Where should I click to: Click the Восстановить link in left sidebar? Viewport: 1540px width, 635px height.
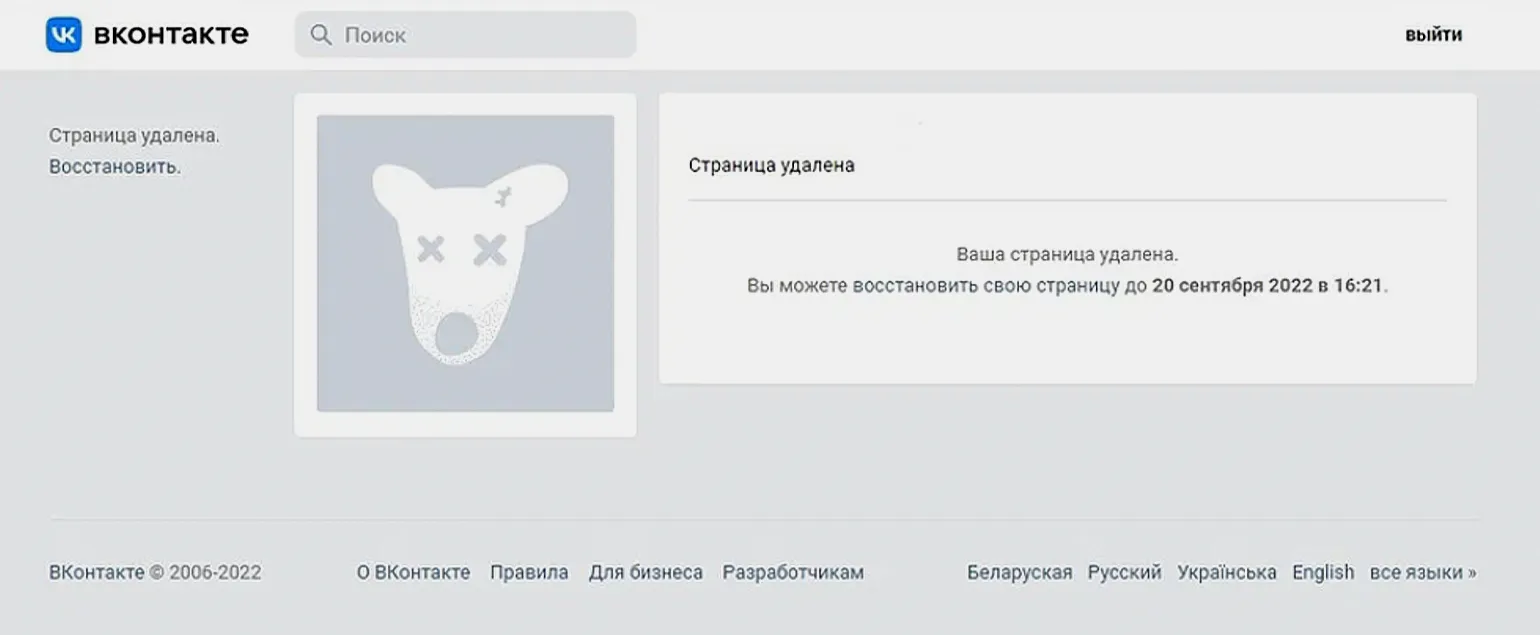click(x=115, y=167)
